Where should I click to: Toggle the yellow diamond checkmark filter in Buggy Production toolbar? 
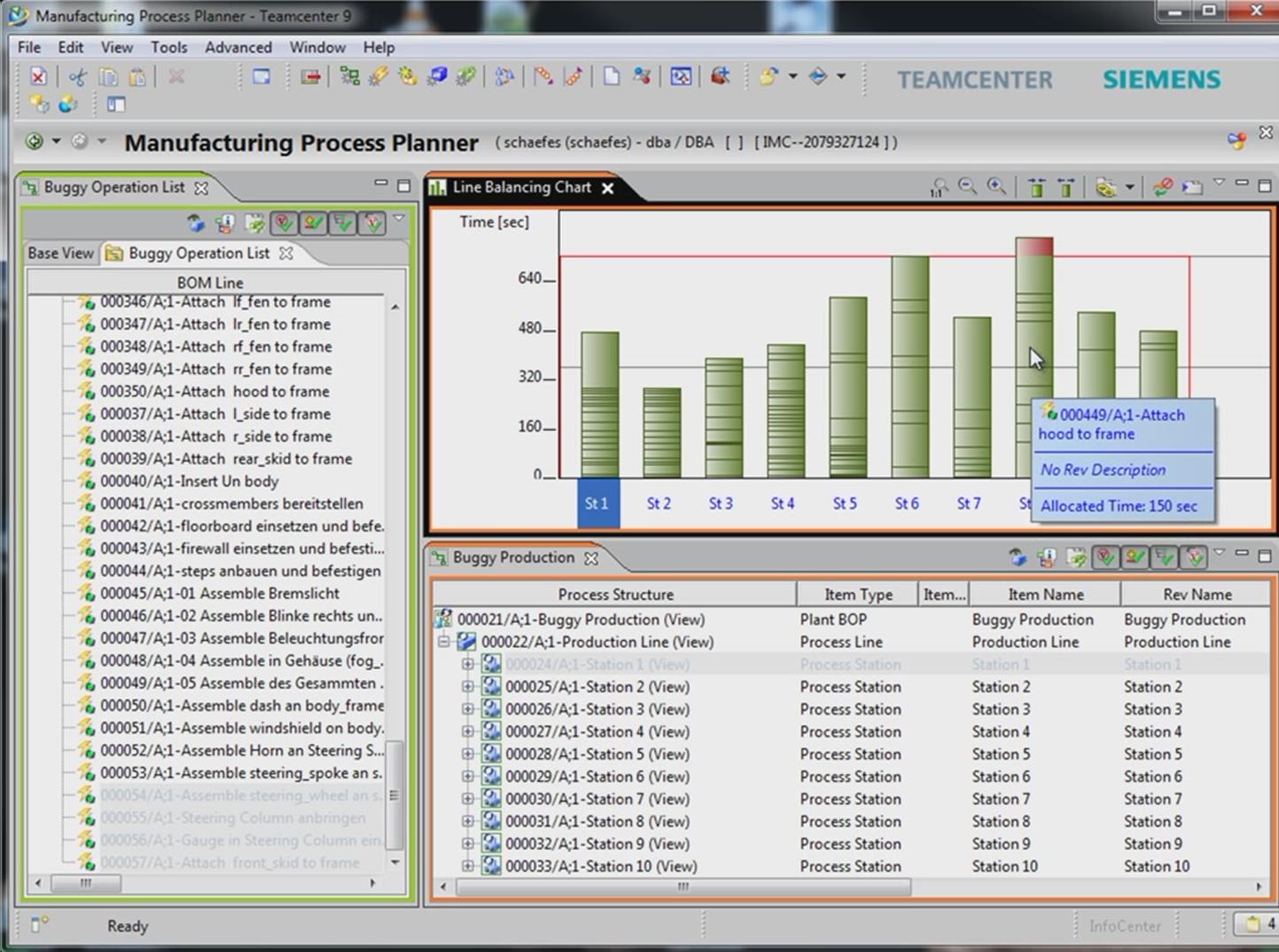(1135, 558)
